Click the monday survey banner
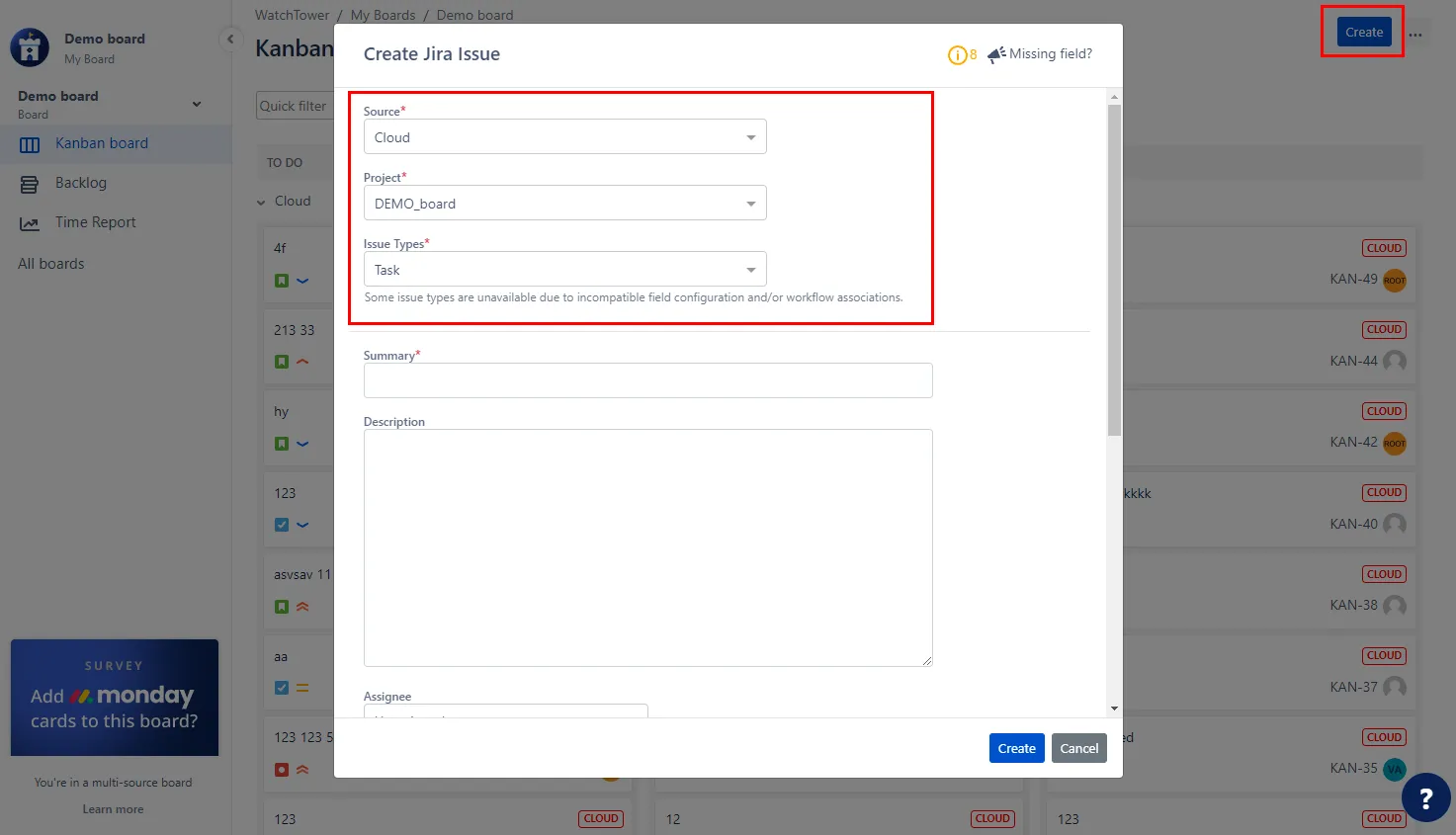1456x835 pixels. tap(115, 698)
